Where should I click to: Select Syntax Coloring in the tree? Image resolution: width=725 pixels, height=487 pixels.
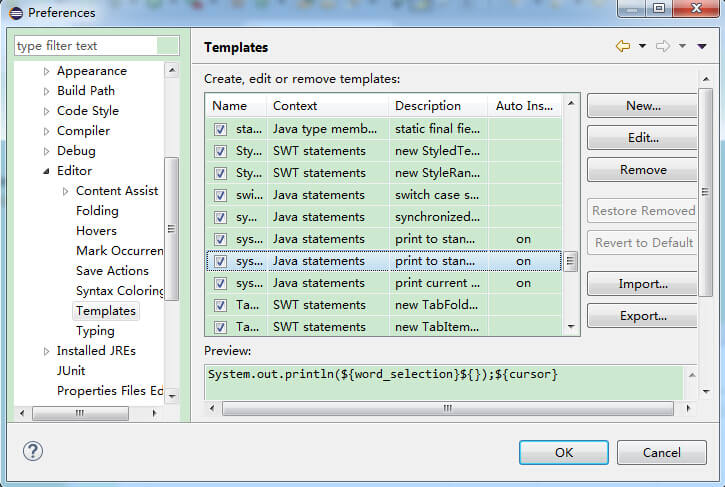pyautogui.click(x=119, y=291)
